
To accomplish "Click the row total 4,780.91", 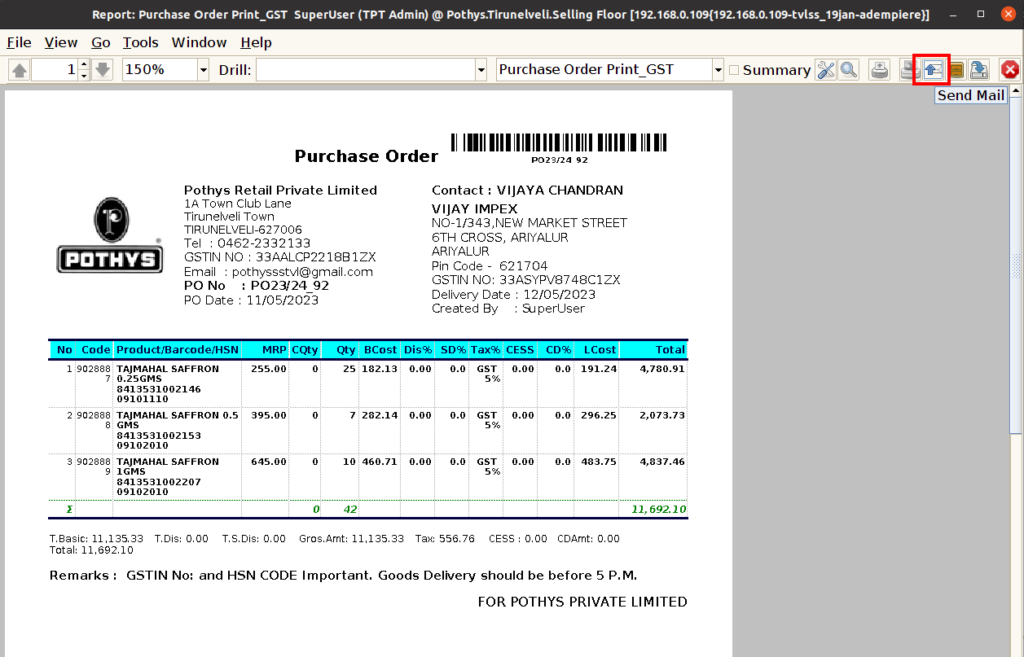I will click(662, 369).
